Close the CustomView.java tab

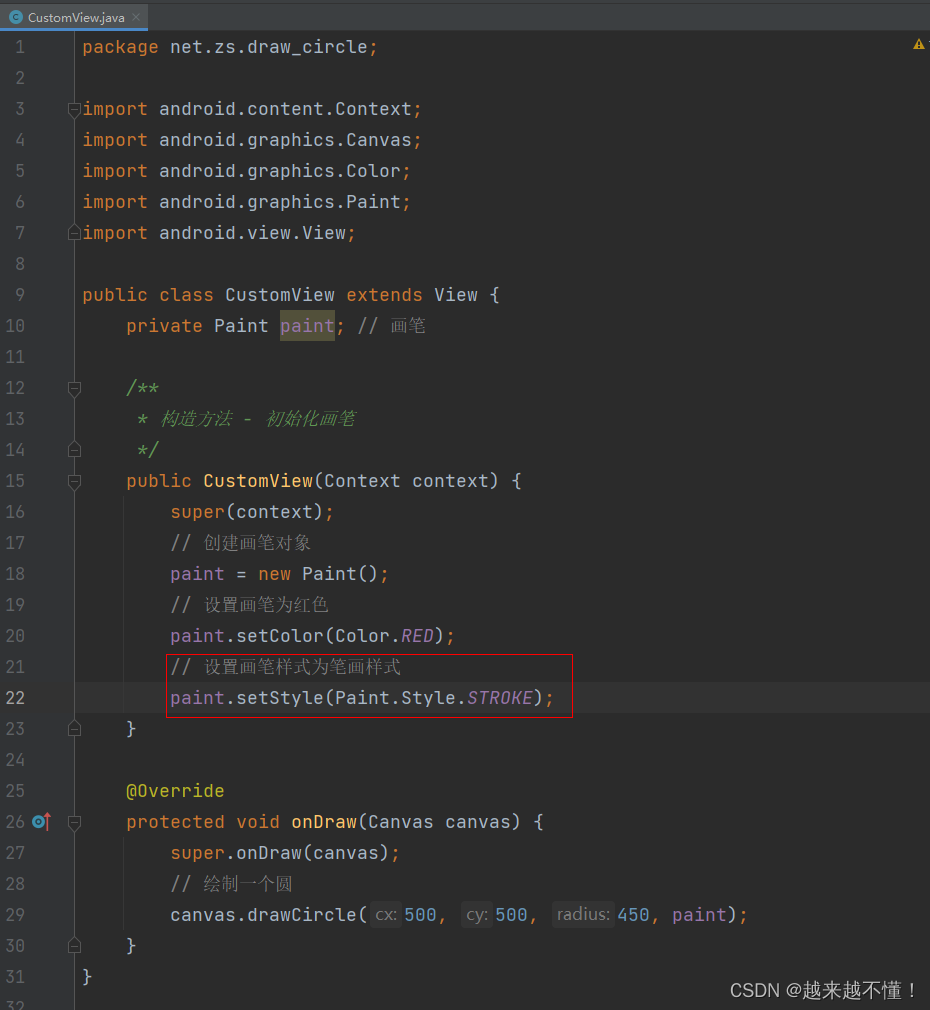136,17
